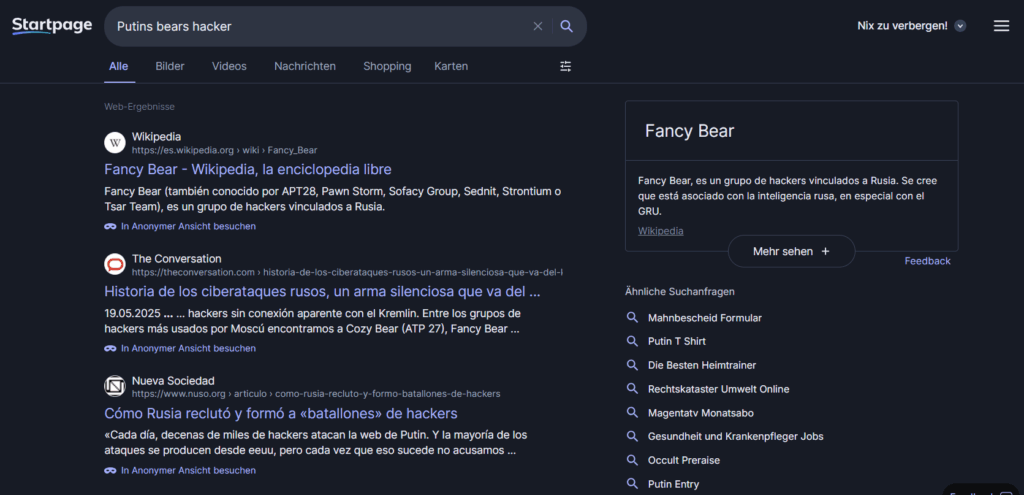Viewport: 1024px width, 495px height.
Task: Open the Cómo Rusia reclutó result link
Action: (281, 413)
